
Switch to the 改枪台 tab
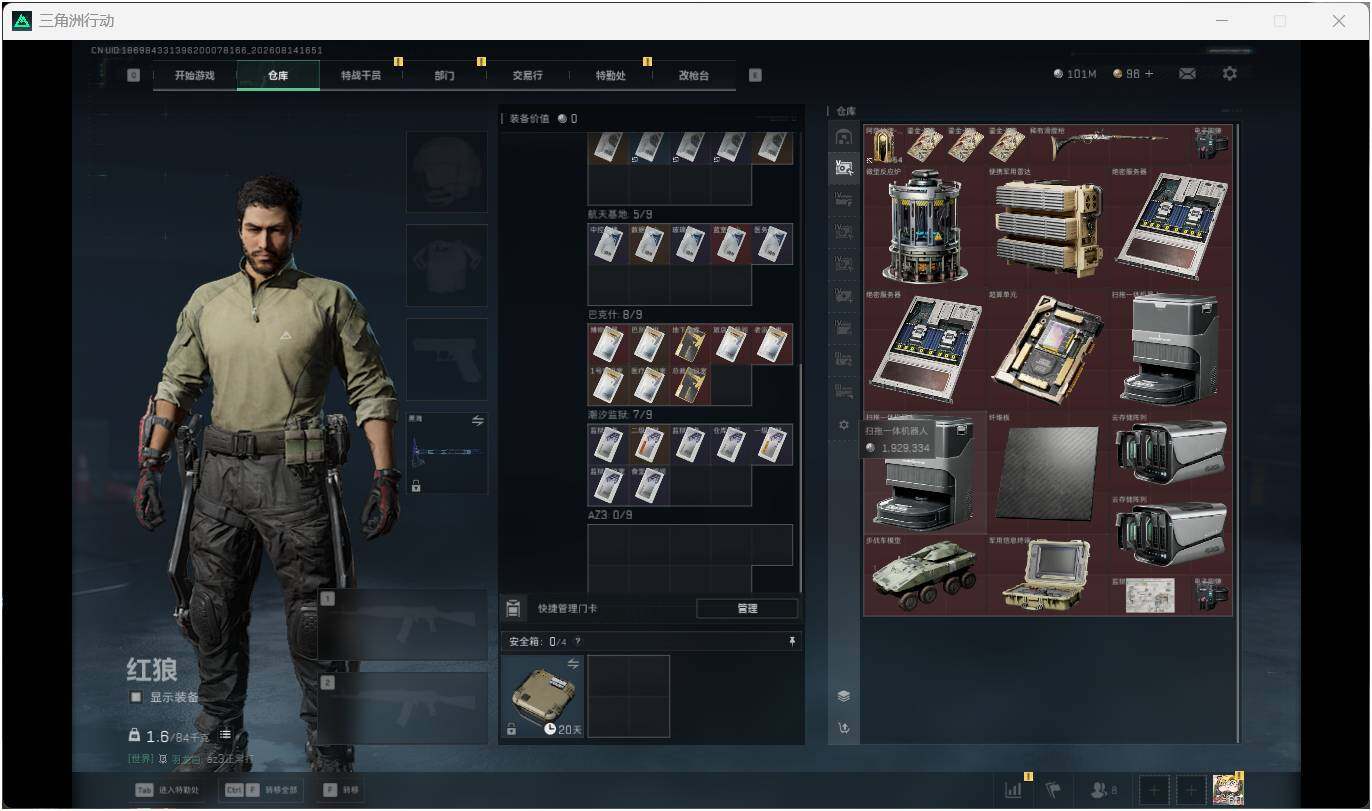(x=693, y=75)
